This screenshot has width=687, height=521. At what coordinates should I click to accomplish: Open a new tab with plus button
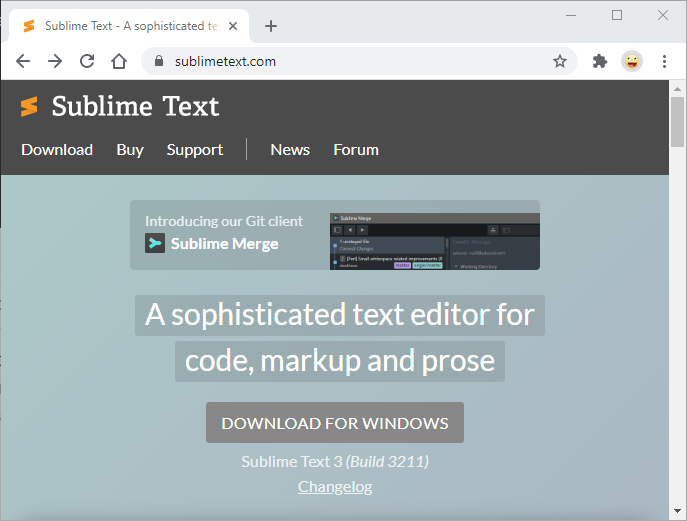click(x=271, y=26)
